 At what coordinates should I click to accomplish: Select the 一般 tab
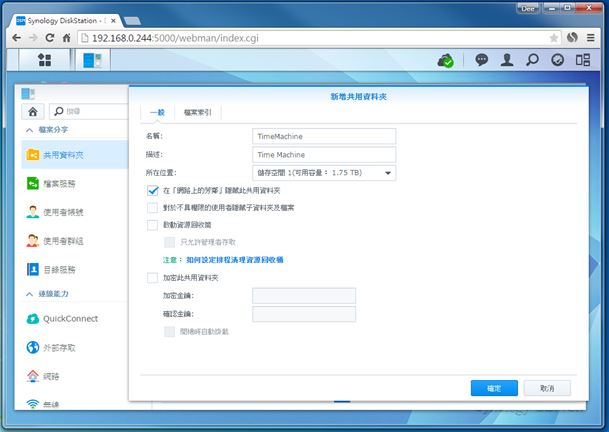156,113
